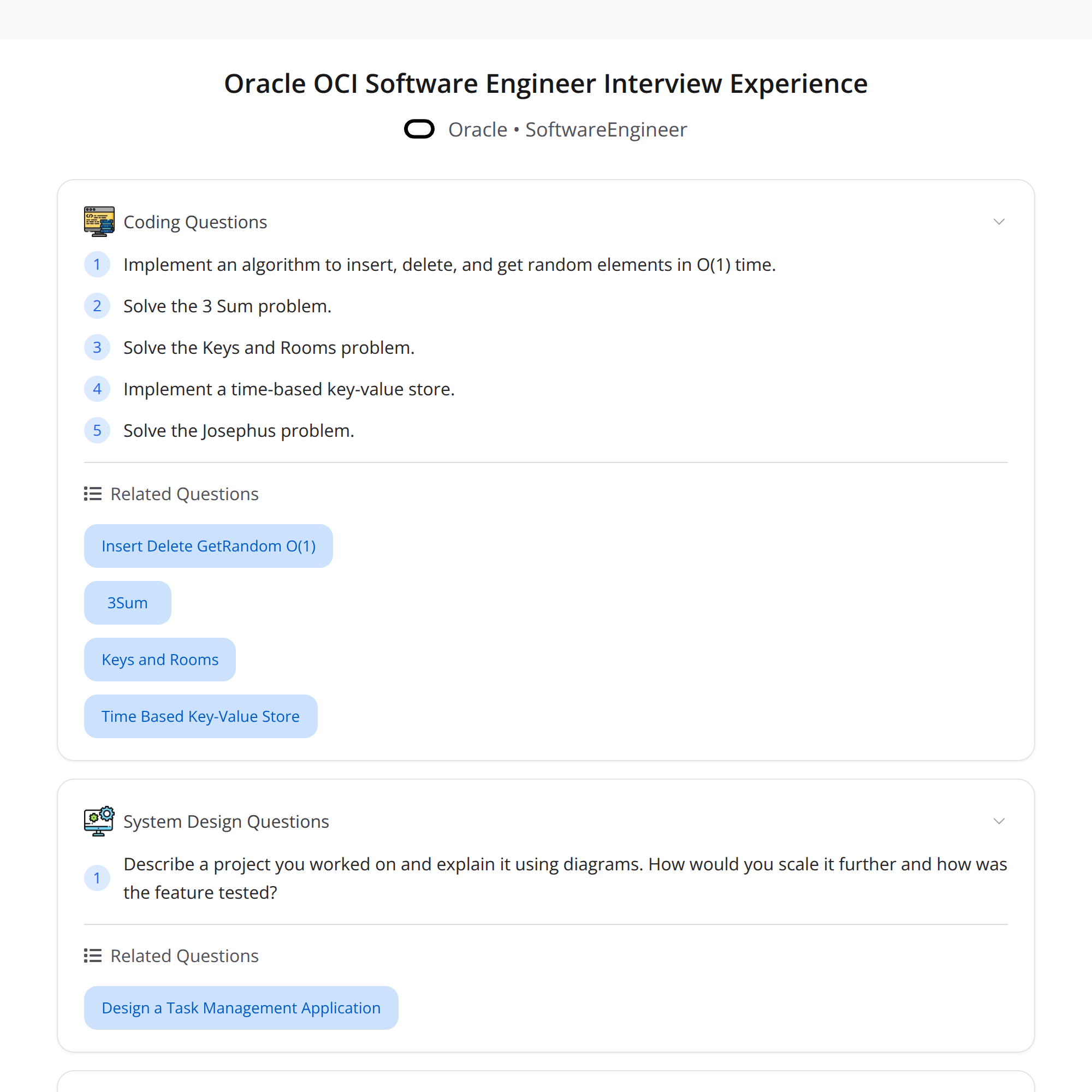Open the Insert Delete GetRandom O(1) question
This screenshot has height=1092, width=1092.
coord(208,545)
